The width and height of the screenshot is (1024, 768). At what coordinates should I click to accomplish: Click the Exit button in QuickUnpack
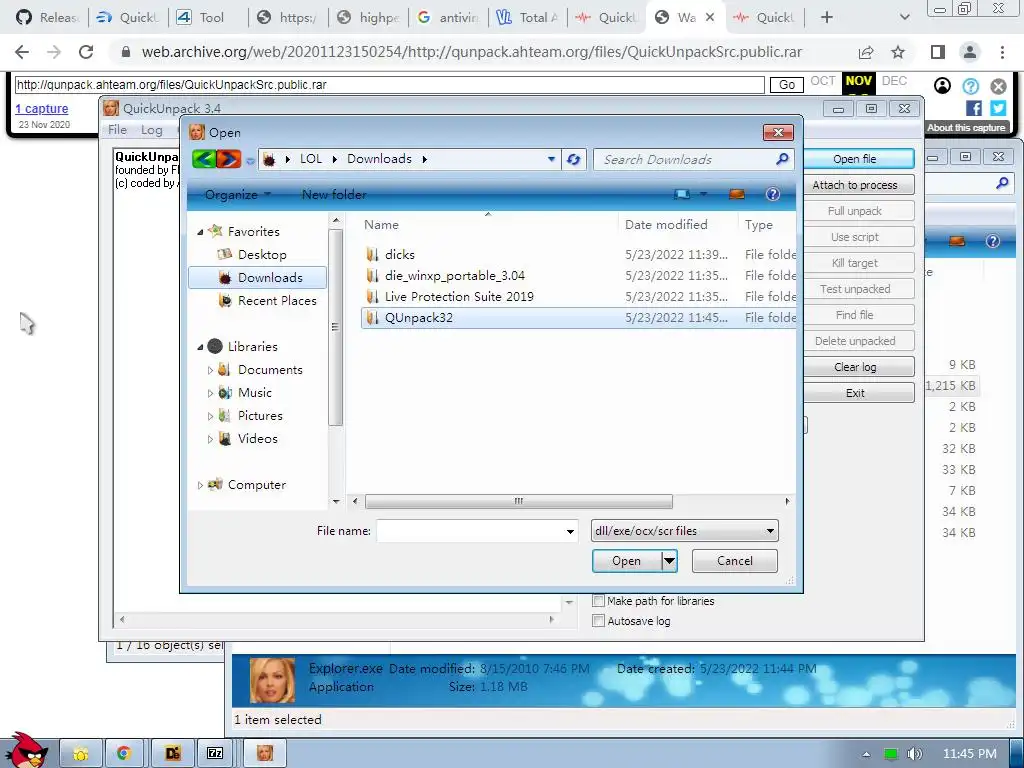click(855, 393)
